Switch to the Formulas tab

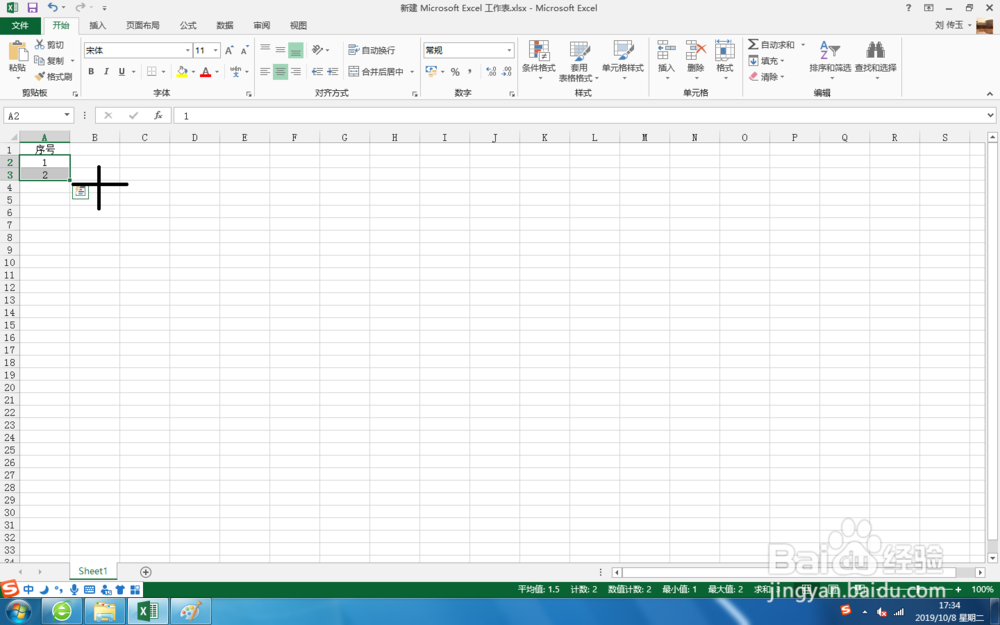click(x=188, y=26)
